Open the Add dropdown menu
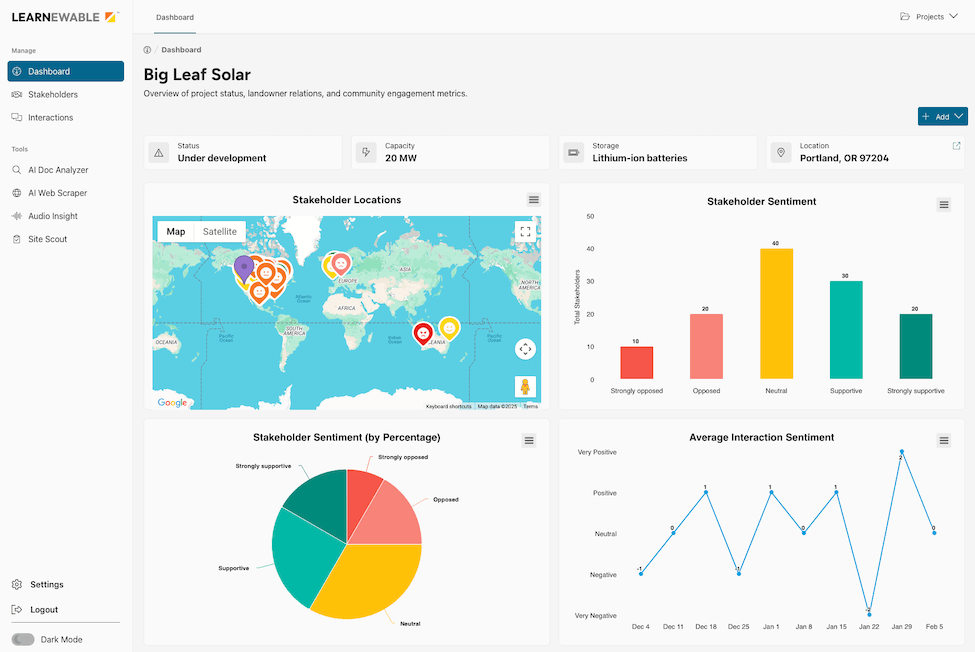Viewport: 975px width, 652px height. (942, 116)
